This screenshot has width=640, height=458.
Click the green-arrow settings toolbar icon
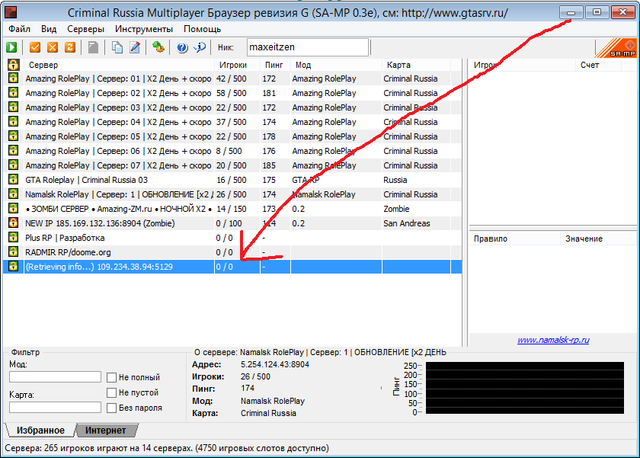pos(158,47)
